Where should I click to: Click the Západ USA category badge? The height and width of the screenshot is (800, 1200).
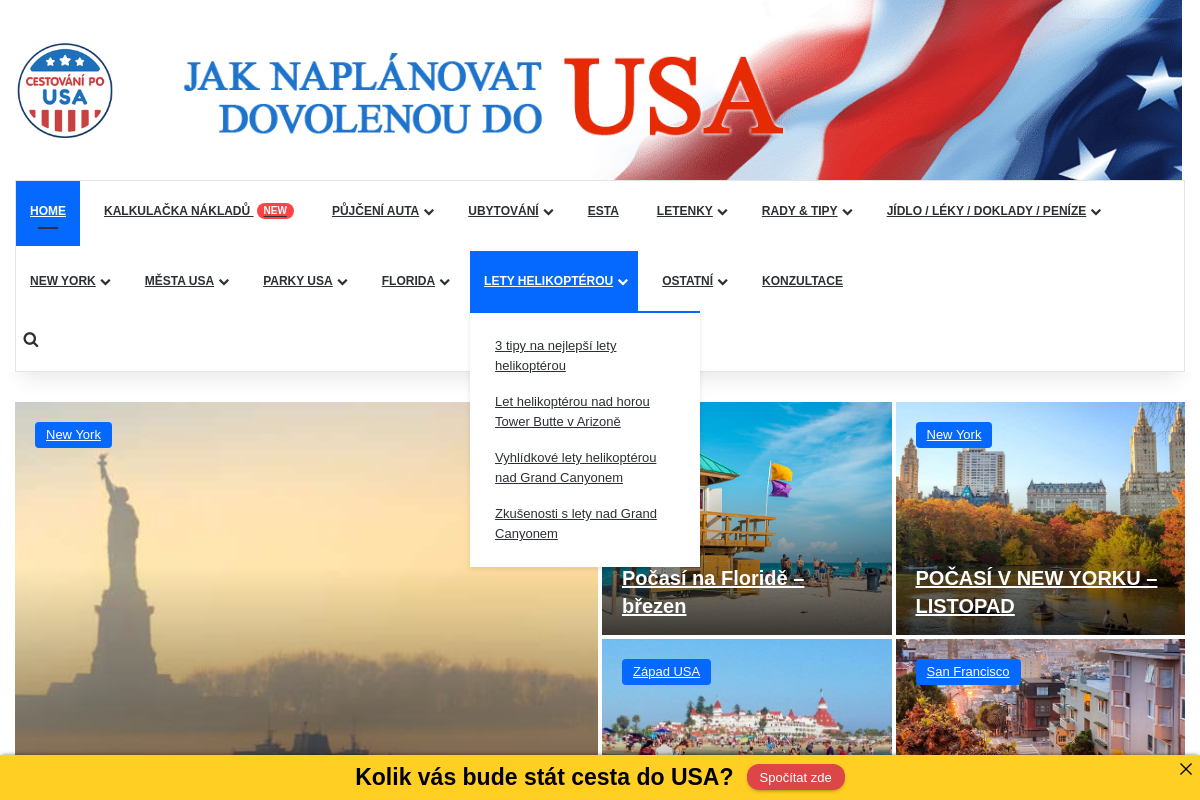(666, 671)
